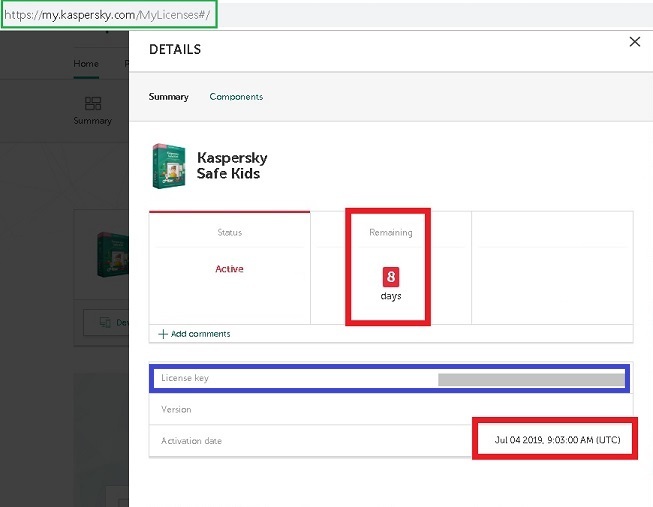
Task: Click the Kaspersky Safe Kids product title
Action: point(232,165)
